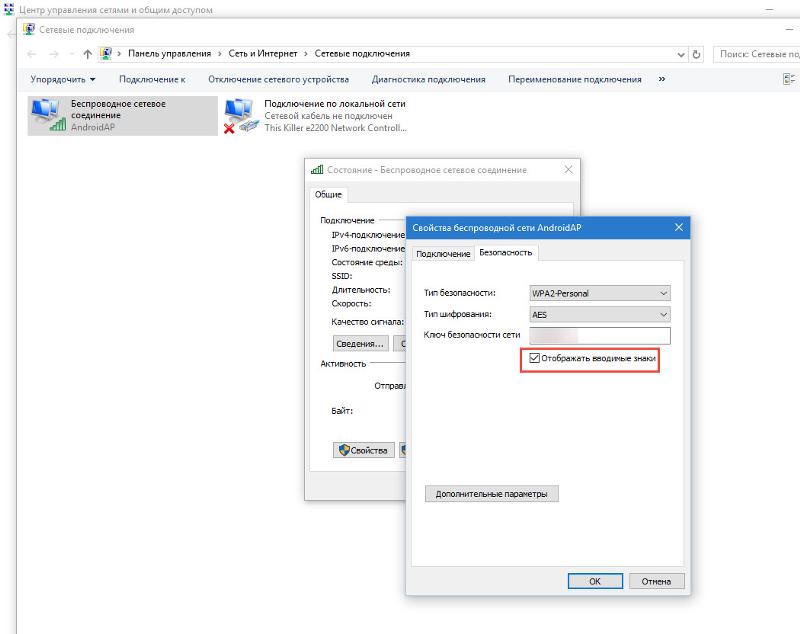This screenshot has width=800, height=634.
Task: Click the Сетевые подключения window title icon
Action: pos(29,29)
